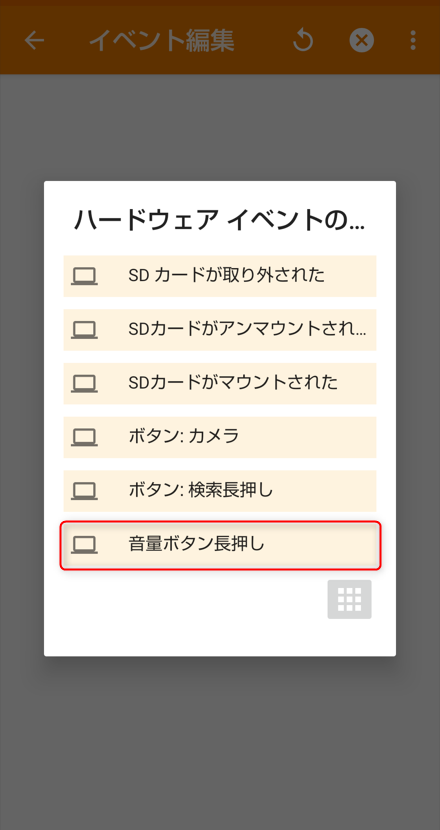Click laptop icon beside ボタン: 検索長押し
The height and width of the screenshot is (830, 440).
(x=84, y=491)
